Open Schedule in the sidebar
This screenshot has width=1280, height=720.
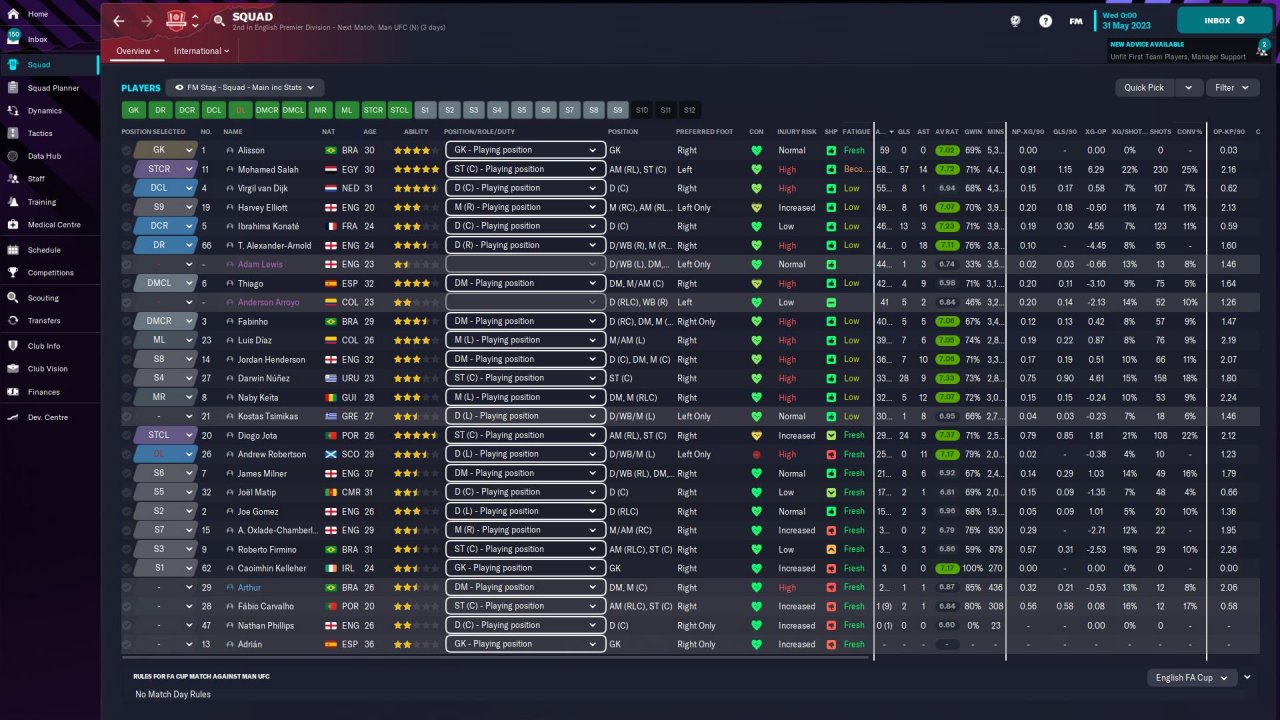[x=44, y=250]
